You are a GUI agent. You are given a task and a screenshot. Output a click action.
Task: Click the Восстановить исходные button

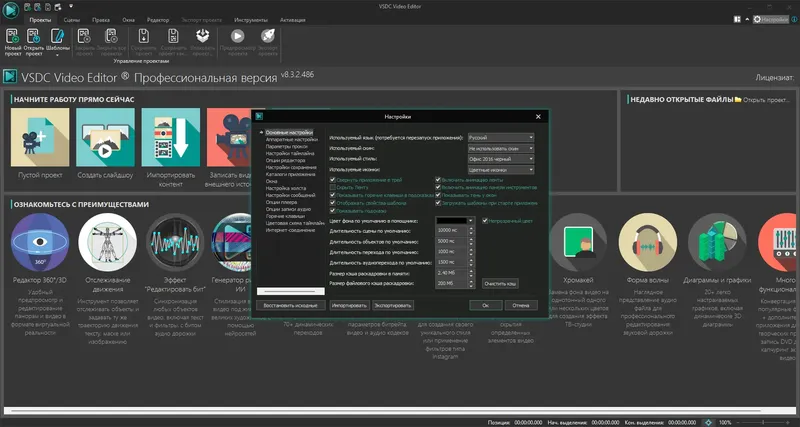coord(291,305)
